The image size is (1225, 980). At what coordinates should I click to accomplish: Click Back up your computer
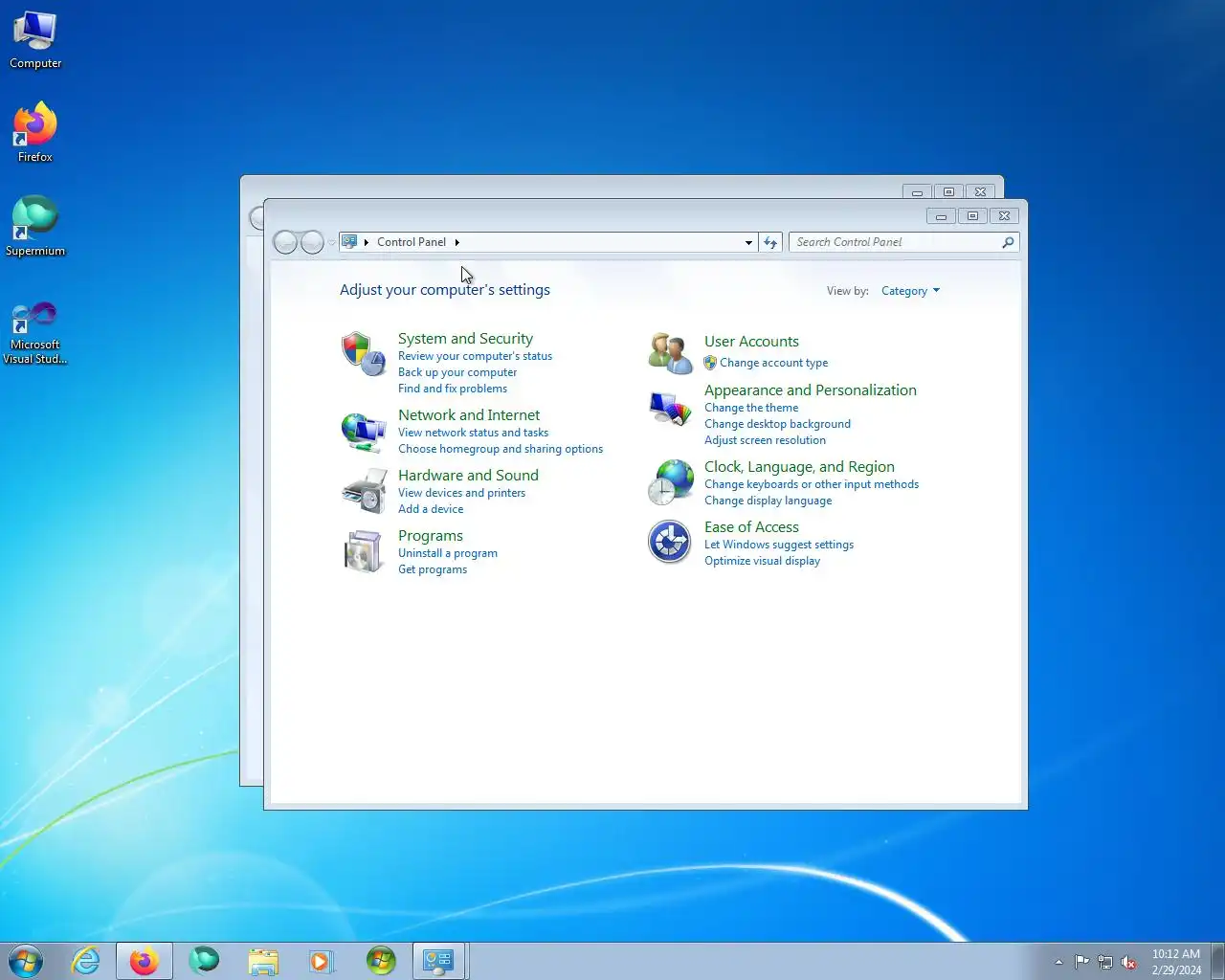click(457, 372)
